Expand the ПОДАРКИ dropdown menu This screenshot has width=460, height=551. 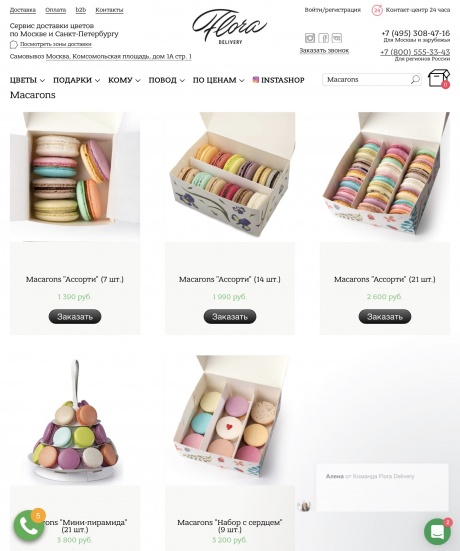pos(76,80)
